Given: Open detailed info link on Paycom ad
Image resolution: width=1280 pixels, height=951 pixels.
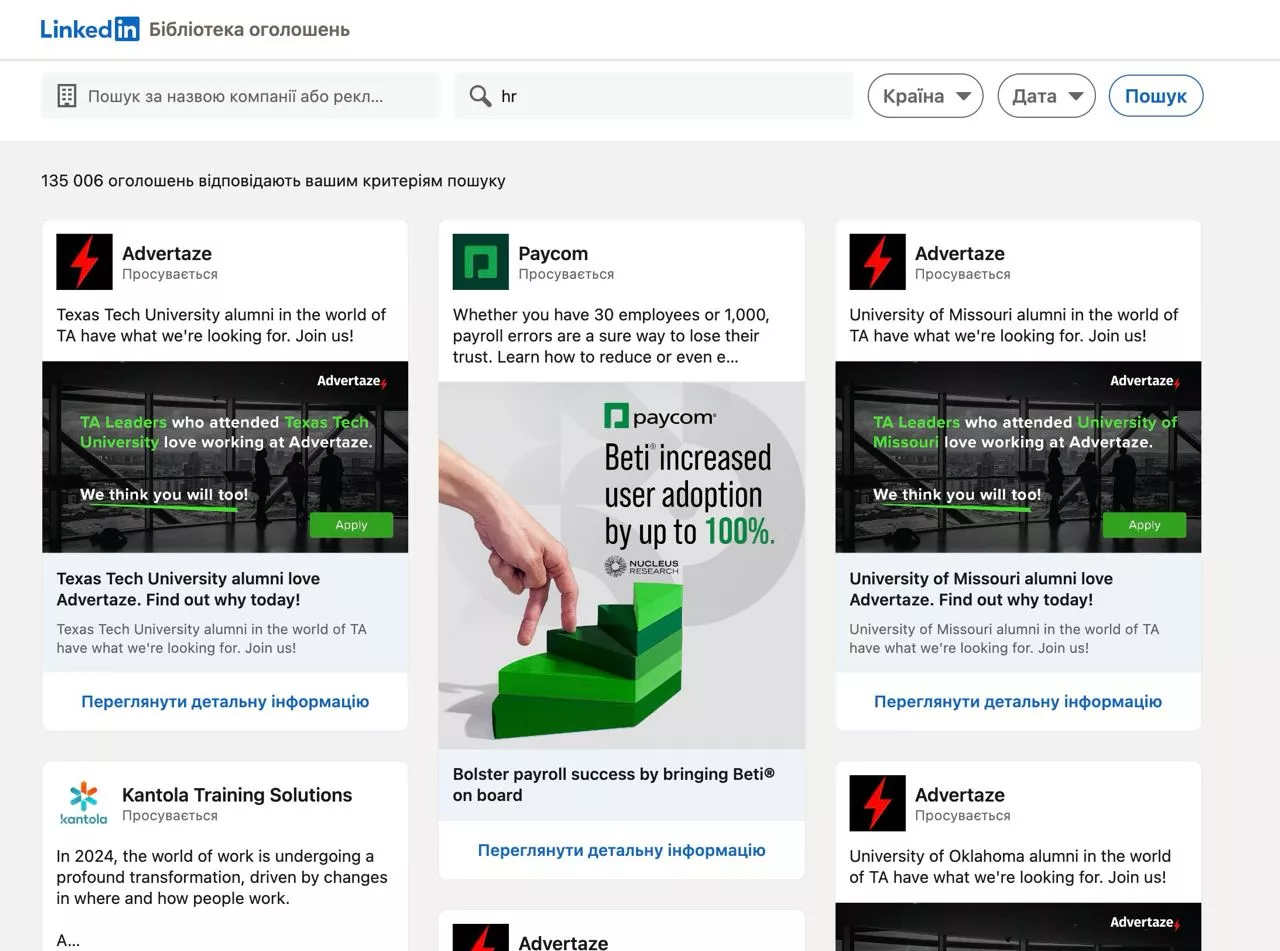Looking at the screenshot, I should pos(621,851).
